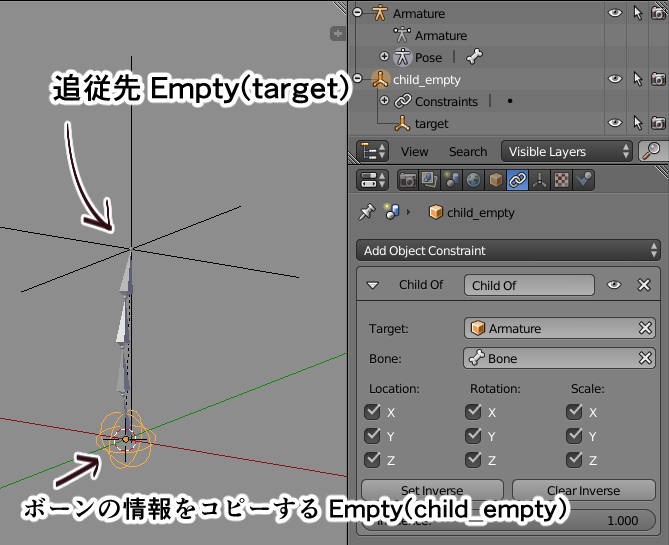Open the outliner Search menu

tap(468, 152)
